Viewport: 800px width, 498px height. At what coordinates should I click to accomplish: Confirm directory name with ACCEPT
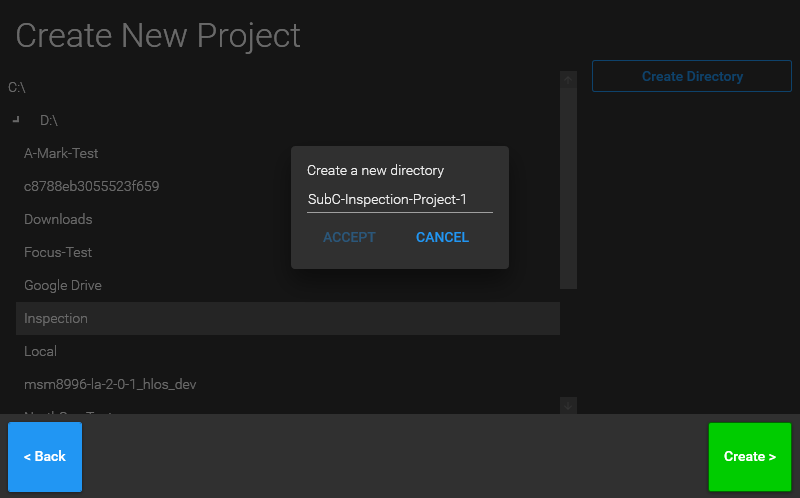tap(349, 237)
